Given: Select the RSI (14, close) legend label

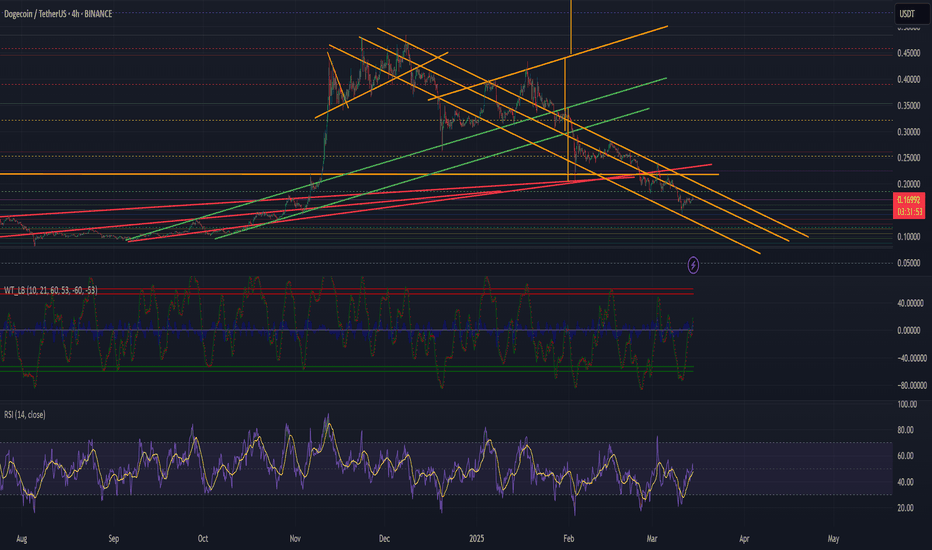Looking at the screenshot, I should (24, 414).
